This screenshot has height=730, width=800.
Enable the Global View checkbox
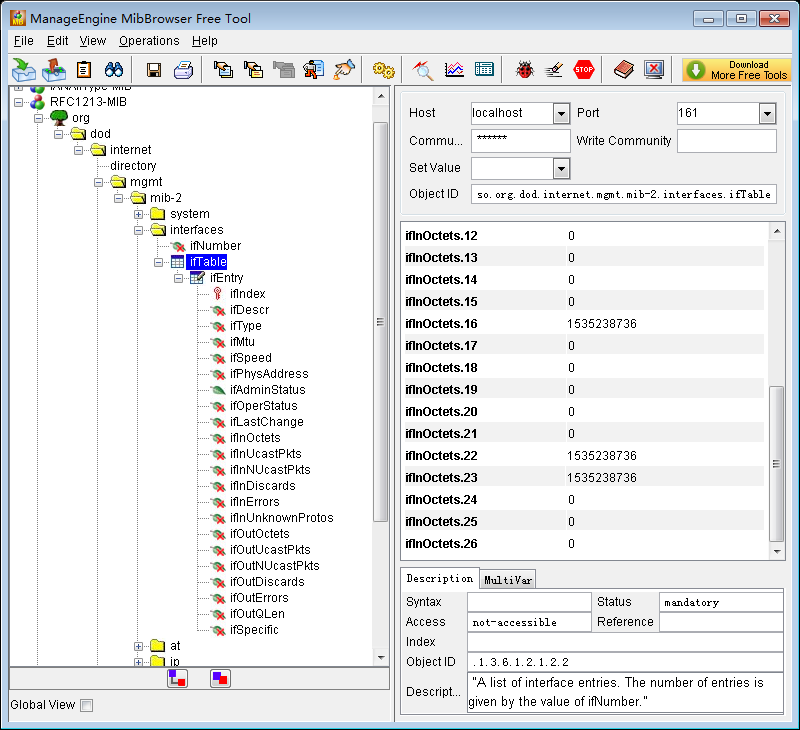click(x=87, y=705)
